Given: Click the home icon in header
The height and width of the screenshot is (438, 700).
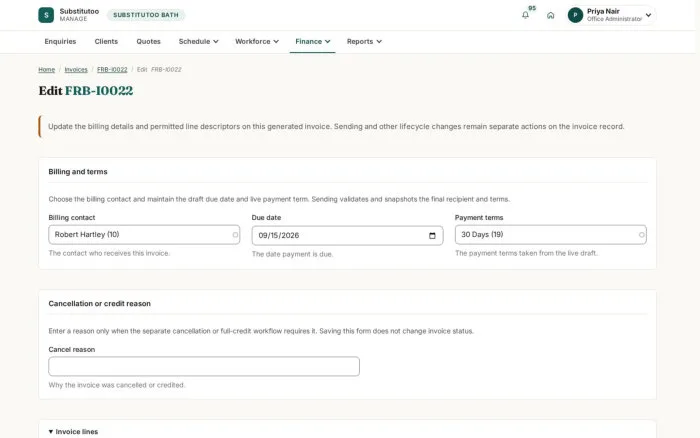Looking at the screenshot, I should click(550, 15).
